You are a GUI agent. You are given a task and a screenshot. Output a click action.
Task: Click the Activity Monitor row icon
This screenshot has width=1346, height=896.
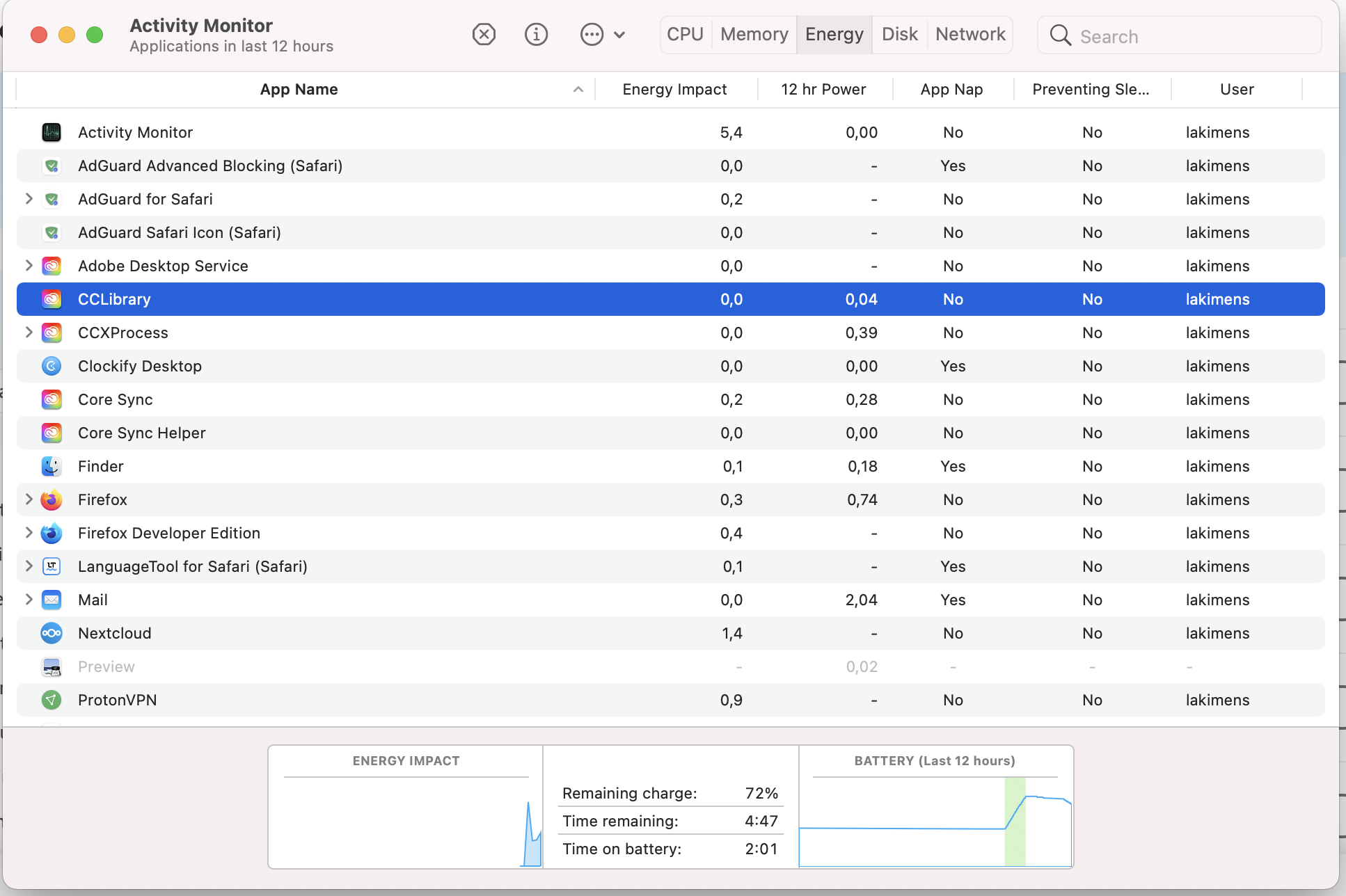pos(52,132)
